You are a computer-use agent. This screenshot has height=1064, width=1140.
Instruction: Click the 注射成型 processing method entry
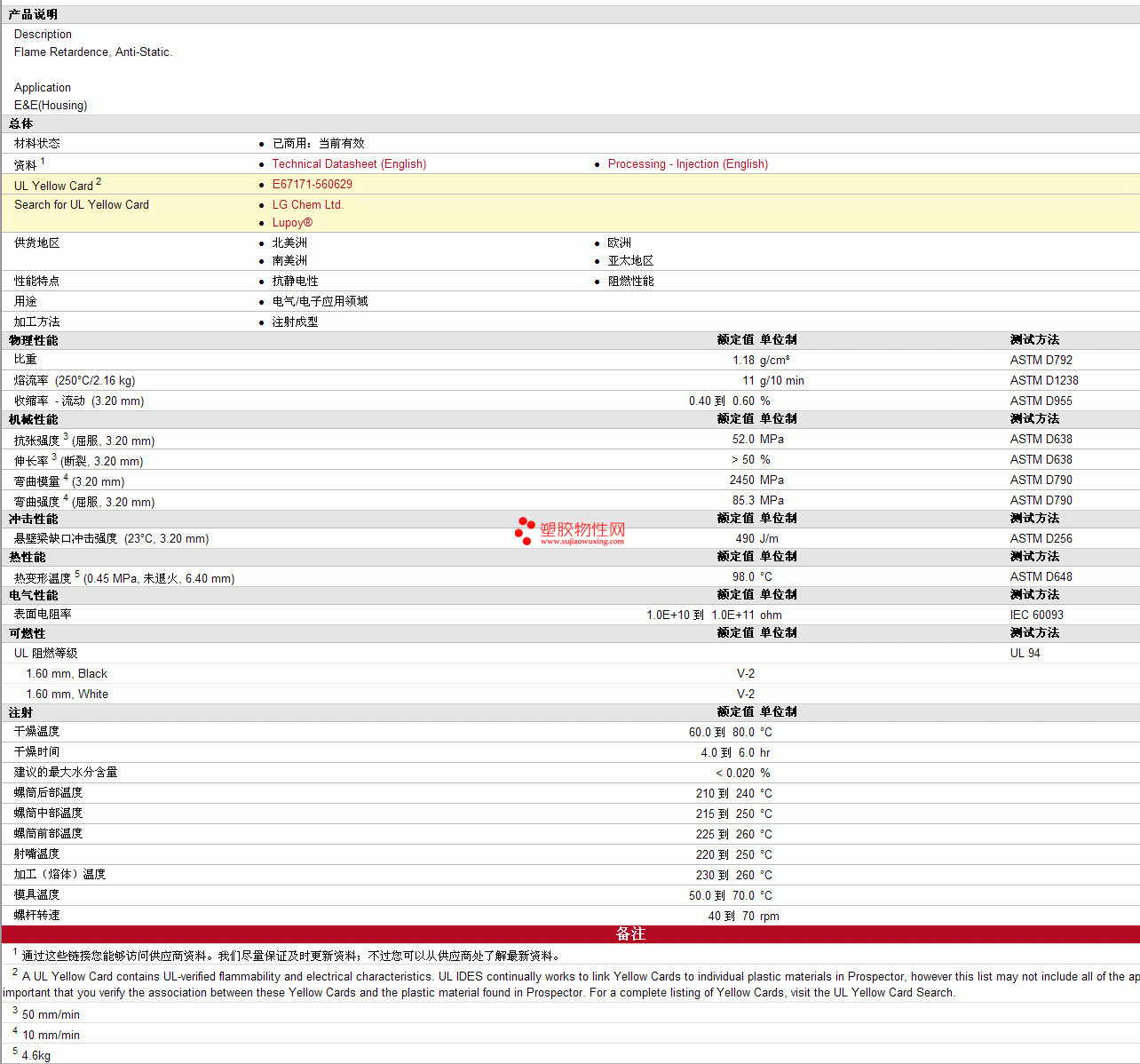[295, 322]
